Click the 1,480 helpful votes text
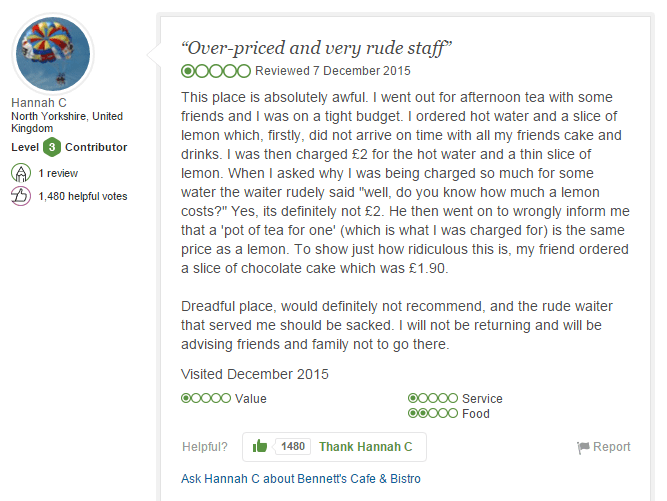The width and height of the screenshot is (667, 501). [x=83, y=197]
